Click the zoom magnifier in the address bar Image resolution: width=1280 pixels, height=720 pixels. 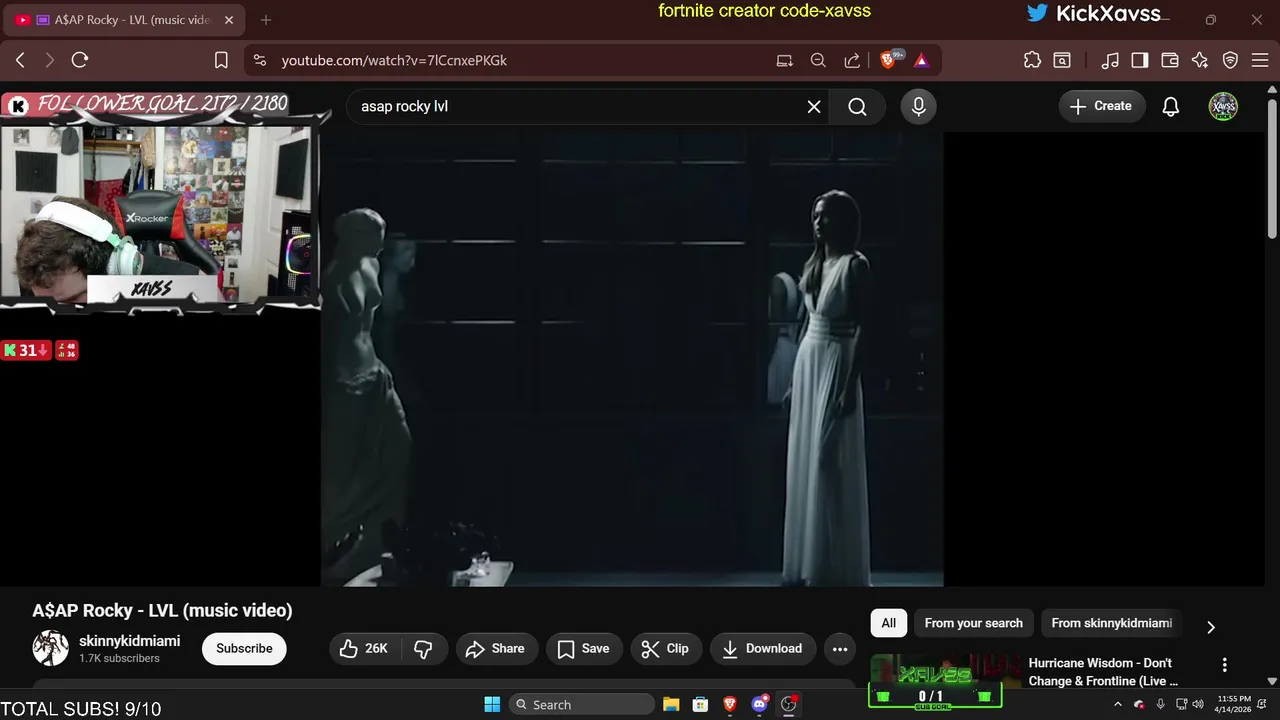coord(818,60)
